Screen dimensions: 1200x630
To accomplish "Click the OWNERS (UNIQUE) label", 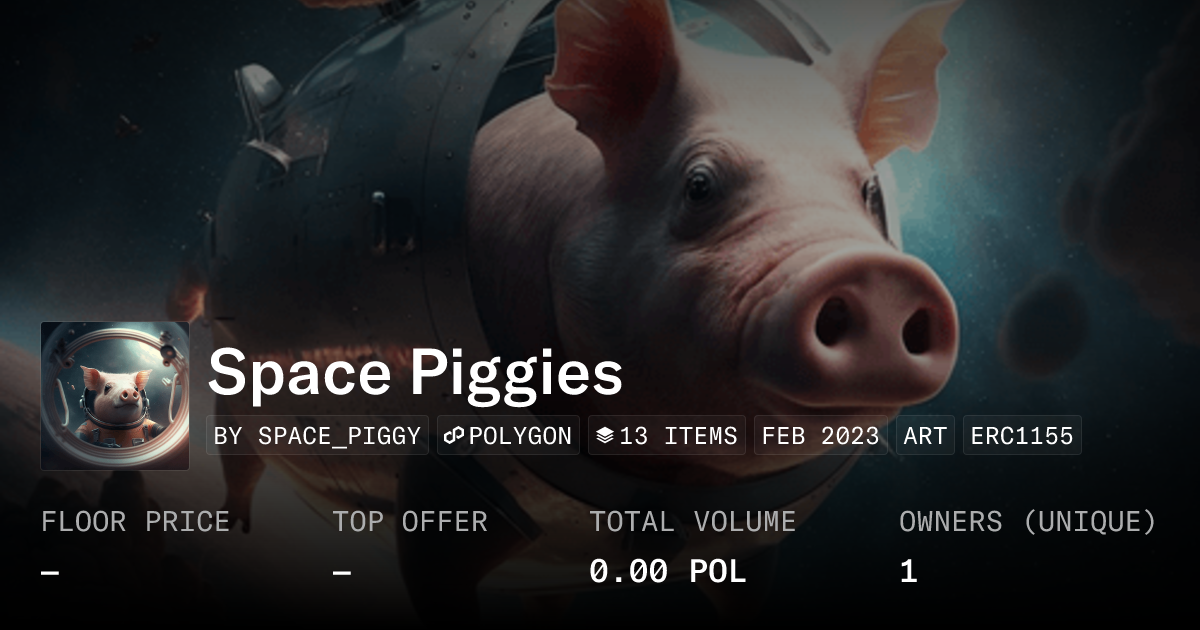I will [1028, 522].
